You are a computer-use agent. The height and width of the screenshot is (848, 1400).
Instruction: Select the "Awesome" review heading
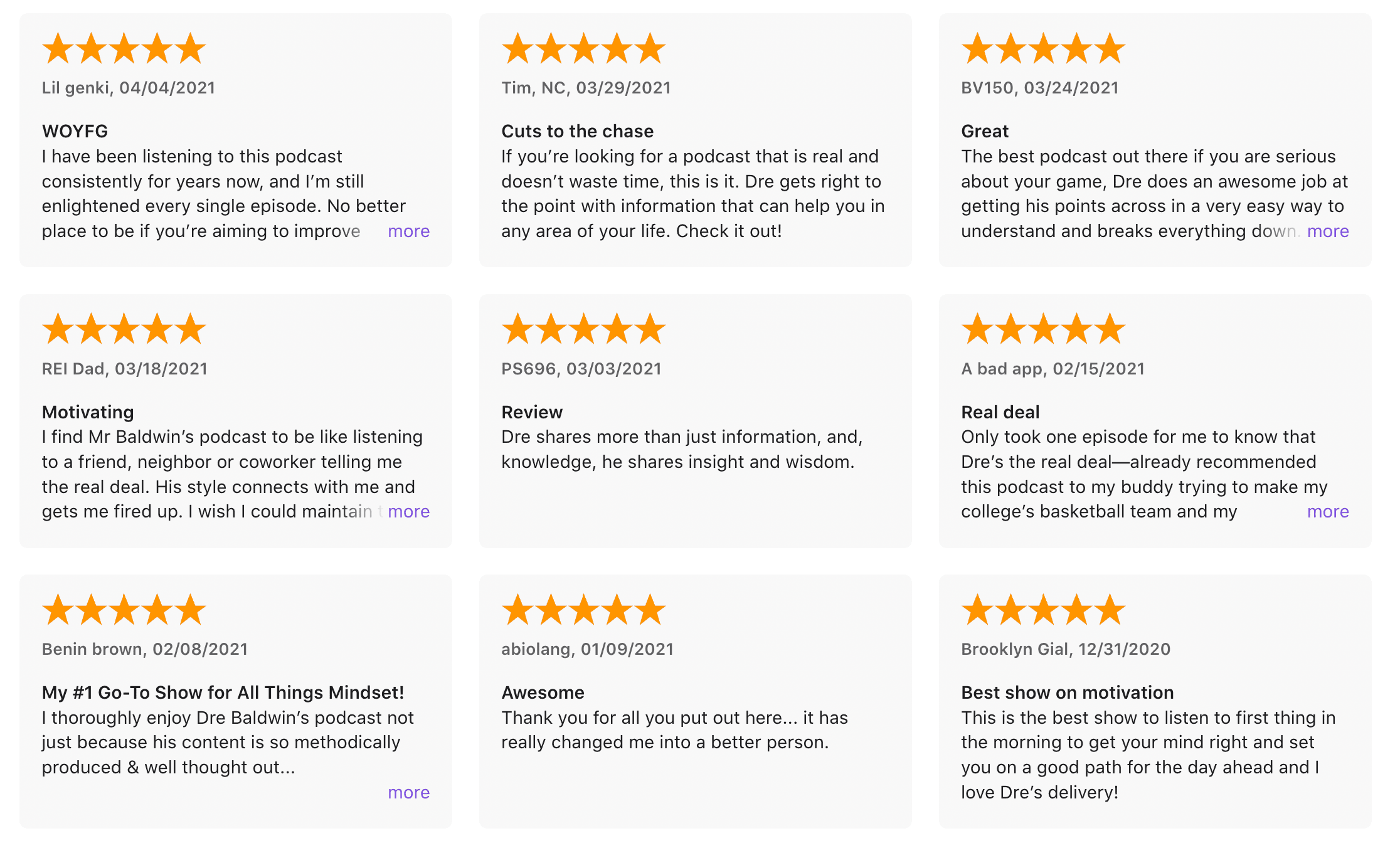click(543, 692)
